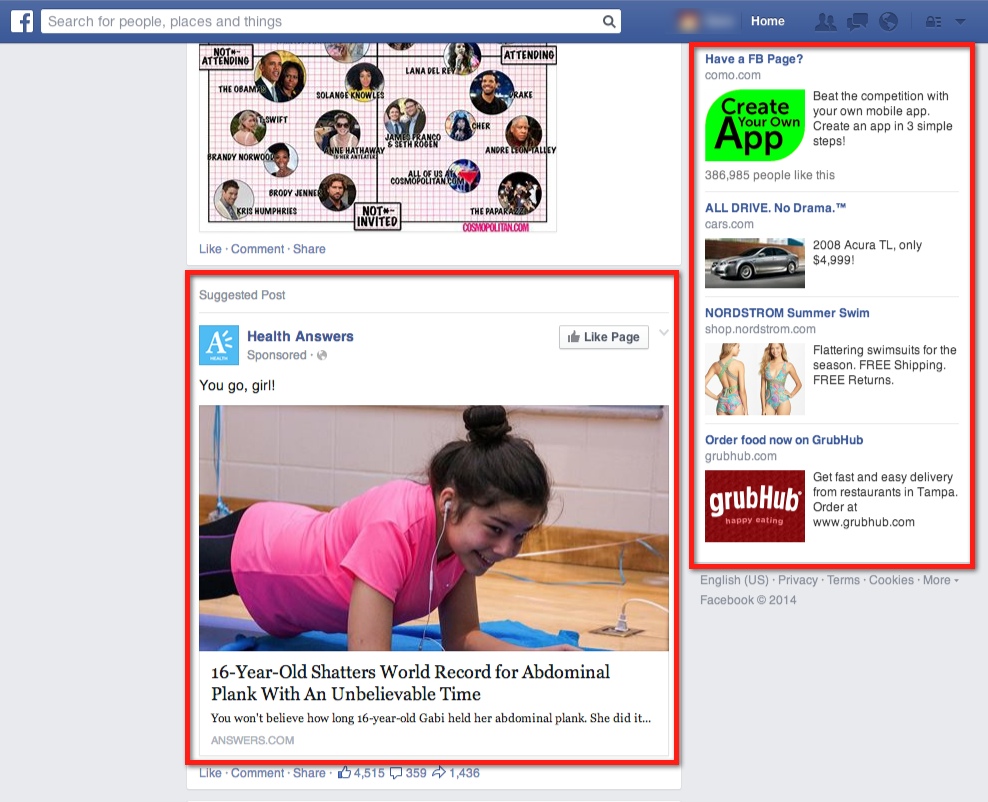This screenshot has width=988, height=802.
Task: Open the Cosmopolitan attendance chart image
Action: click(x=378, y=137)
